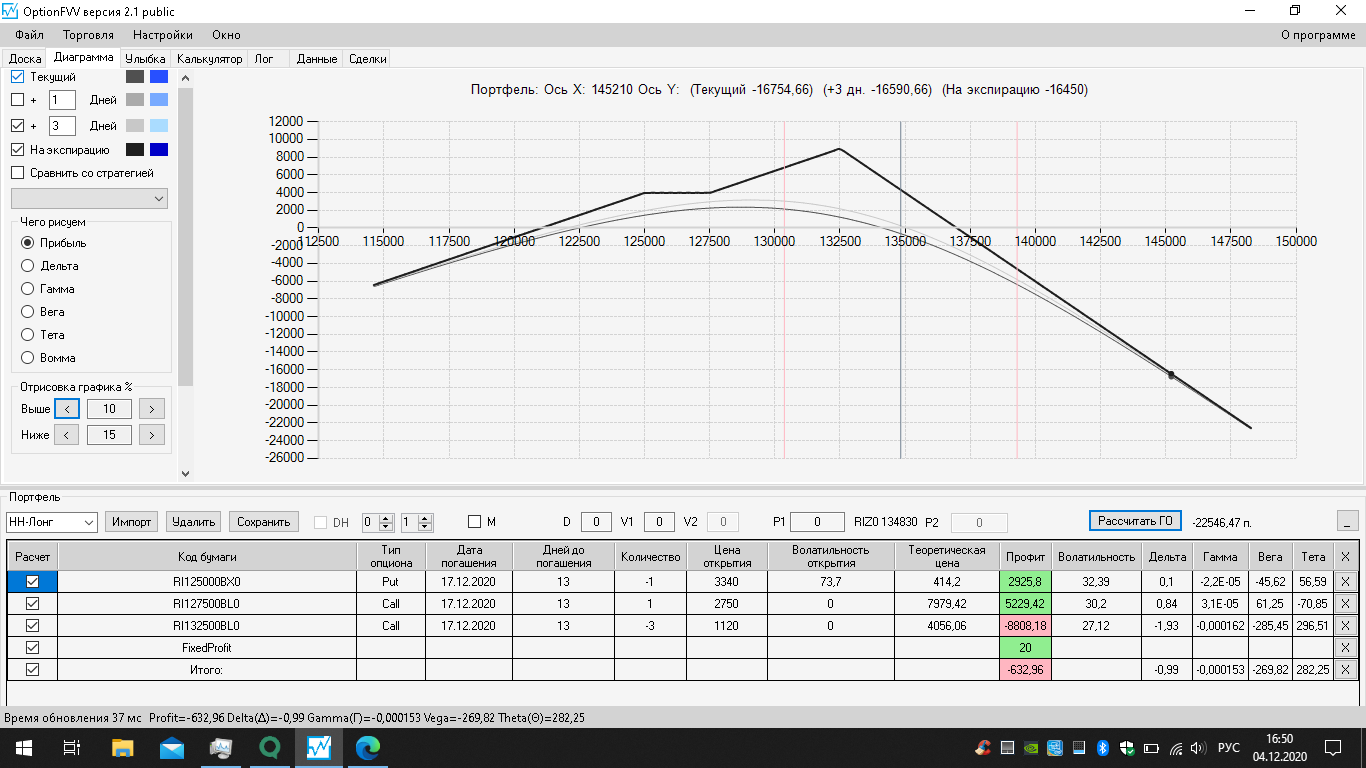
Task: Uncheck the Текущий curve checkbox
Action: pyautogui.click(x=17, y=77)
